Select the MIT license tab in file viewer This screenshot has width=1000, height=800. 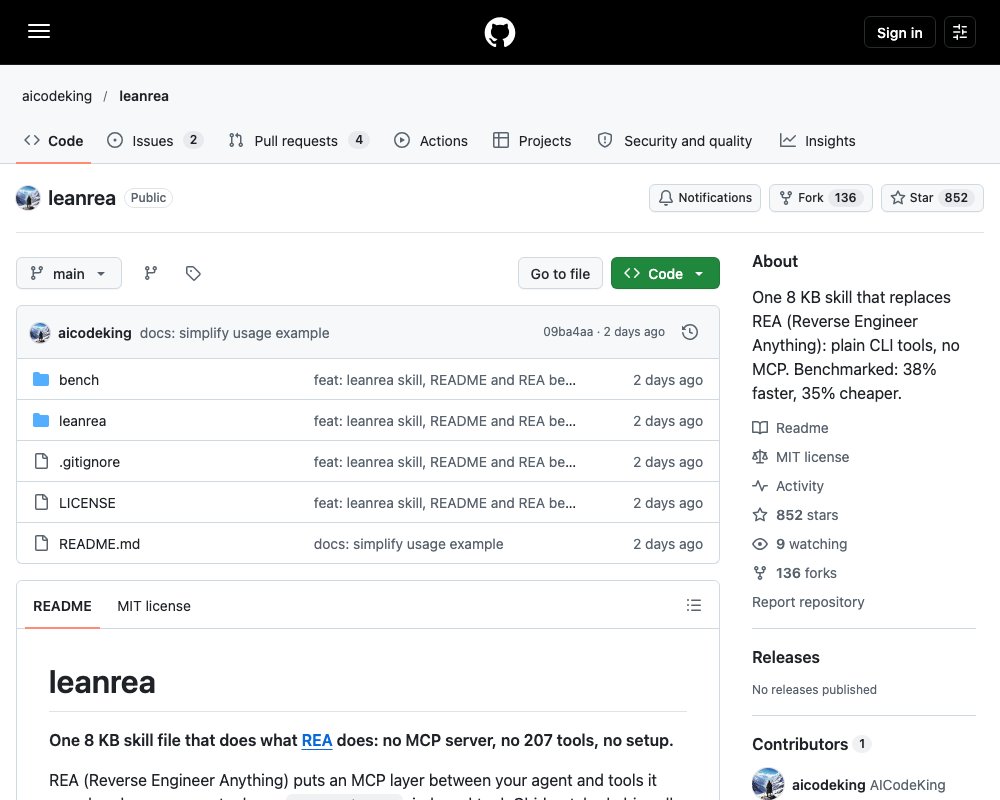click(154, 606)
